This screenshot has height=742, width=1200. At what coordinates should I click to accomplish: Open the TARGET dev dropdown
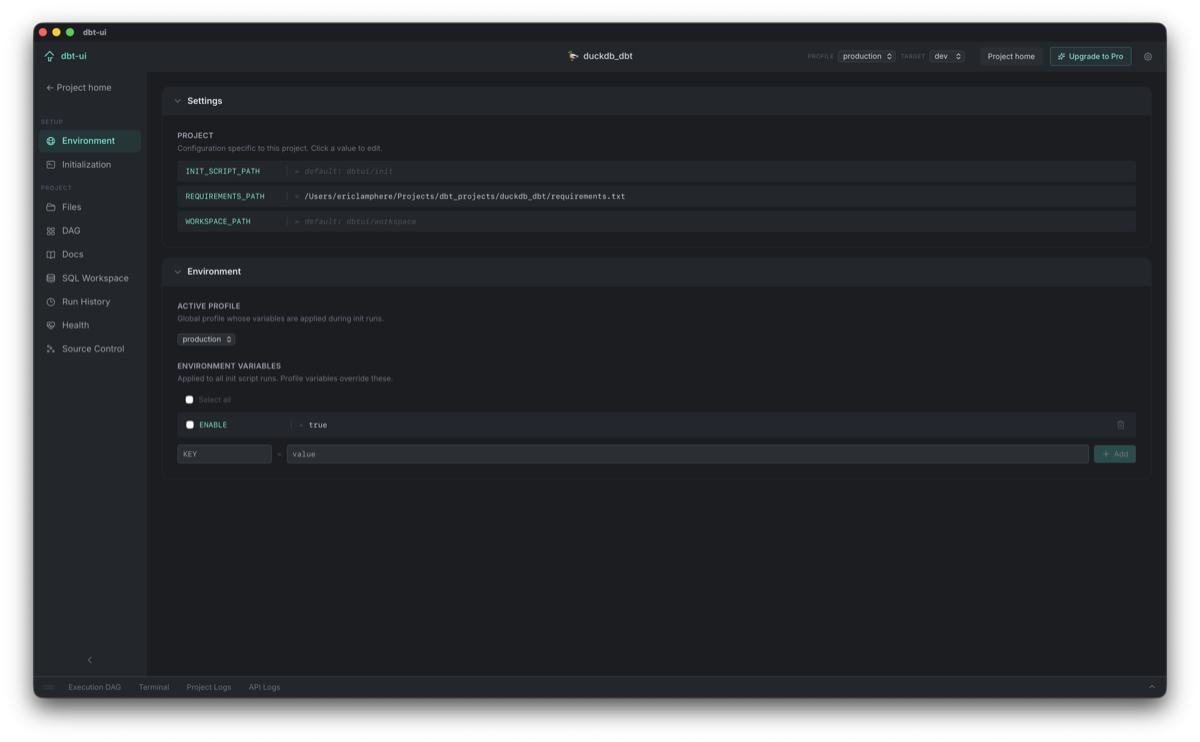[947, 57]
